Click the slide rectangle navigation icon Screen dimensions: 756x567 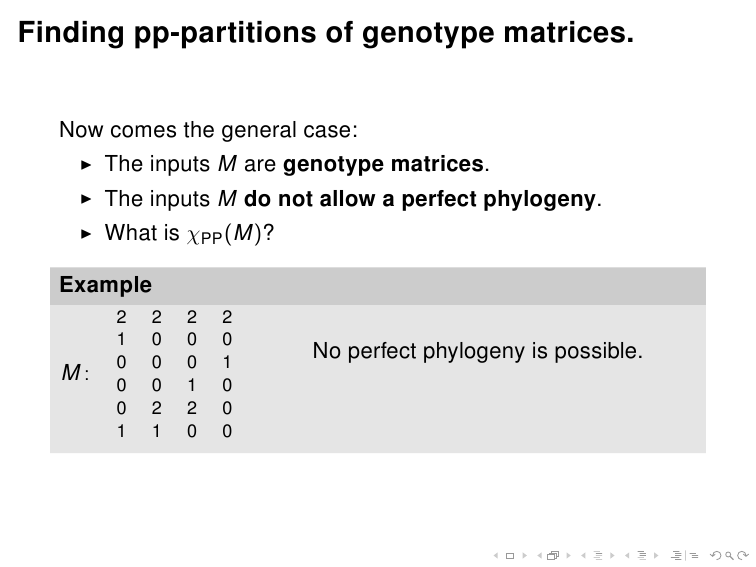coord(510,556)
